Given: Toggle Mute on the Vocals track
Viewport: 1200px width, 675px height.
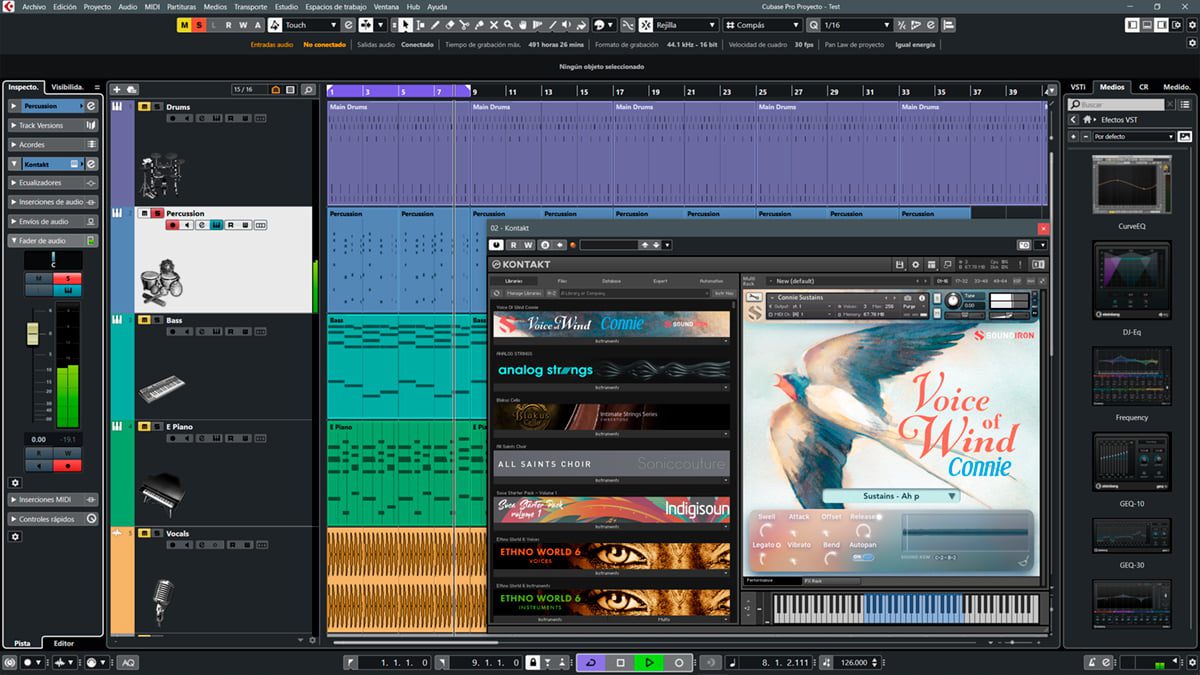Looking at the screenshot, I should pyautogui.click(x=145, y=533).
